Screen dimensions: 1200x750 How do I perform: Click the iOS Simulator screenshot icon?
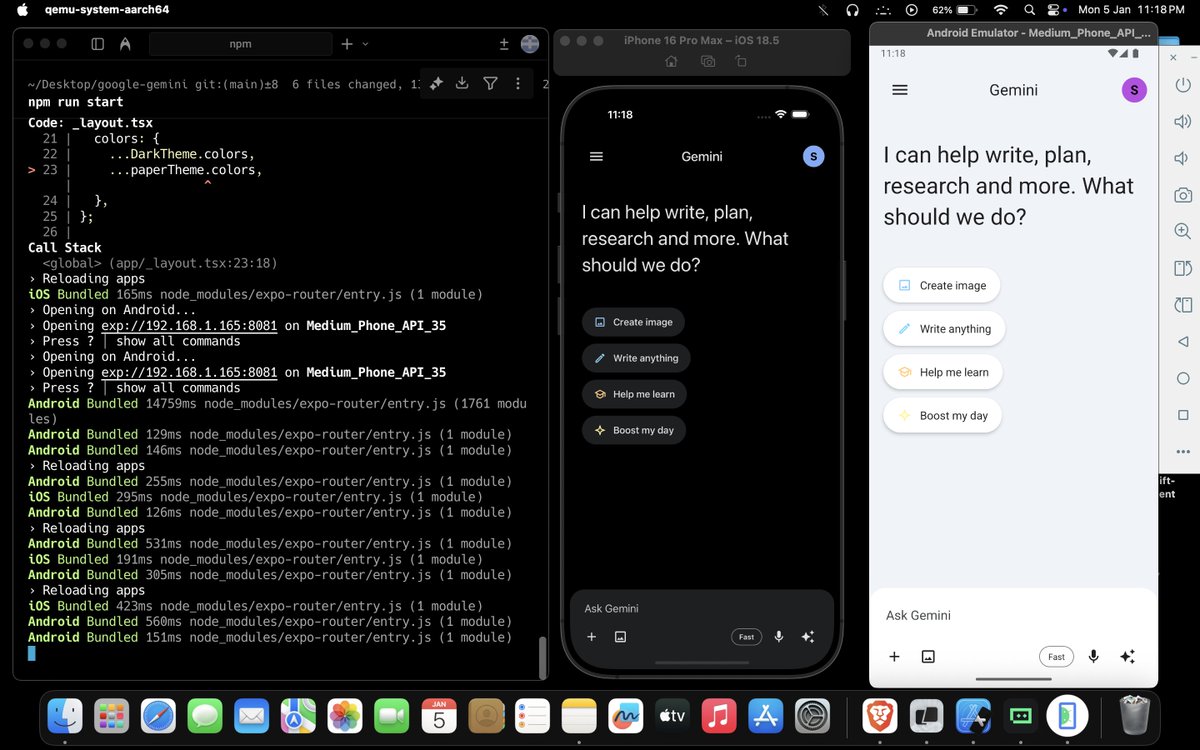pyautogui.click(x=708, y=61)
